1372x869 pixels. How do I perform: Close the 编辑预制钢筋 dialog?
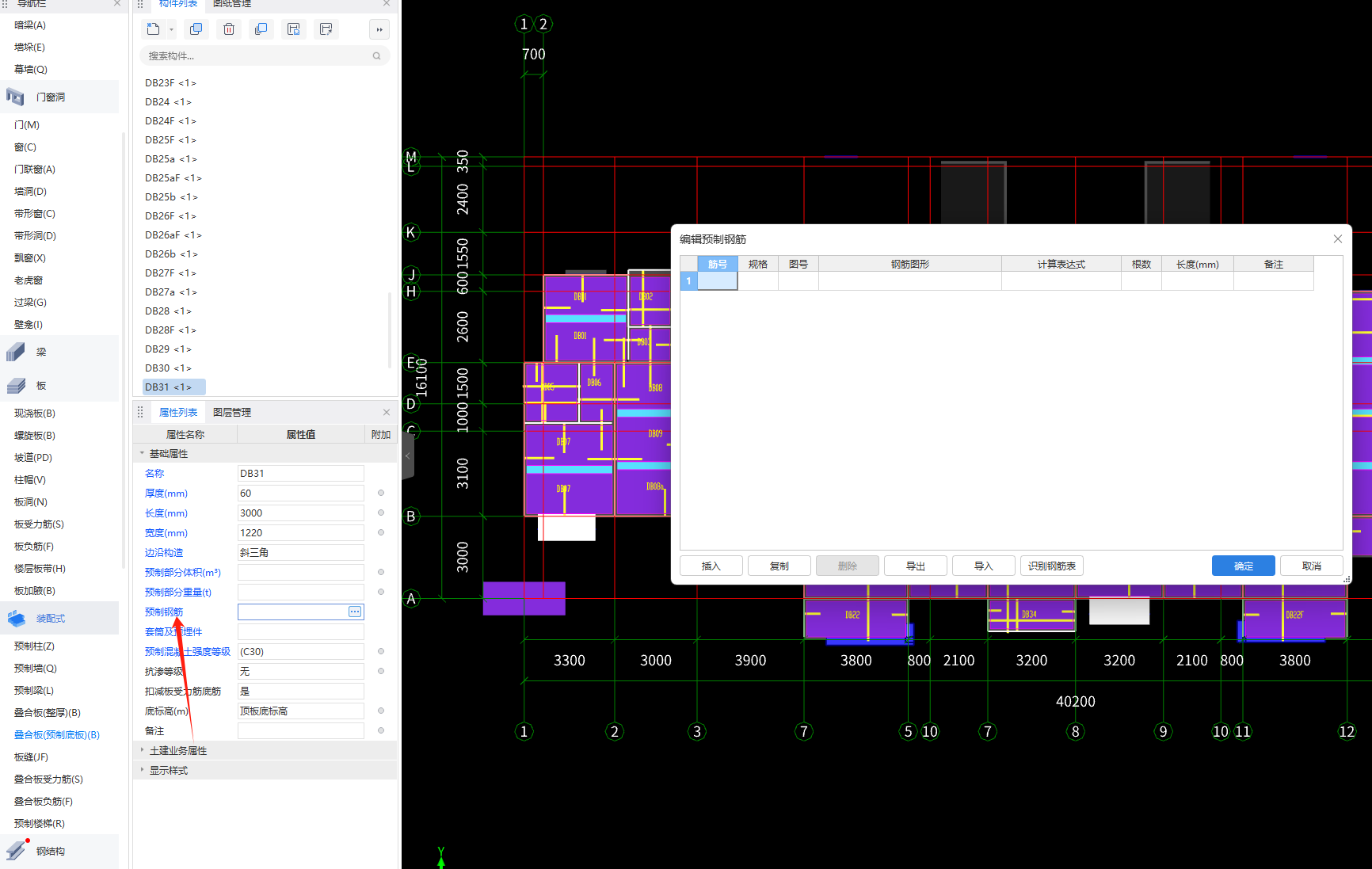pyautogui.click(x=1338, y=238)
